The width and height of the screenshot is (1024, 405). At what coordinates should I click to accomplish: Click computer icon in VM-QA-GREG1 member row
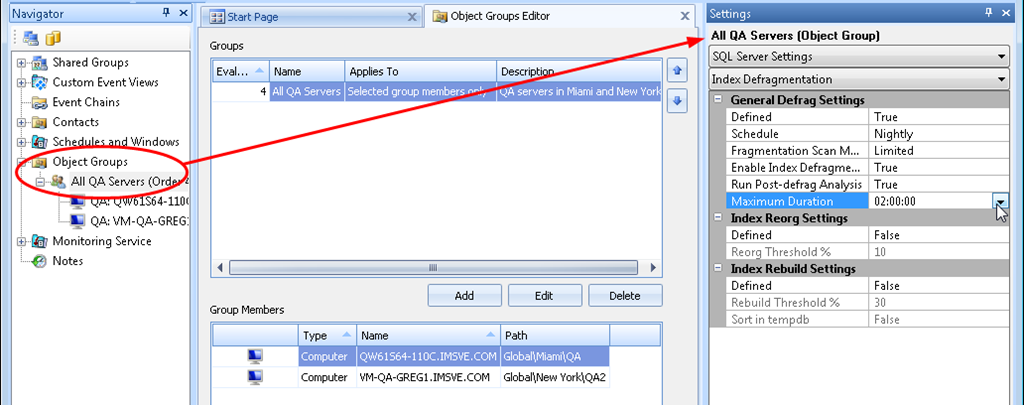pyautogui.click(x=255, y=377)
